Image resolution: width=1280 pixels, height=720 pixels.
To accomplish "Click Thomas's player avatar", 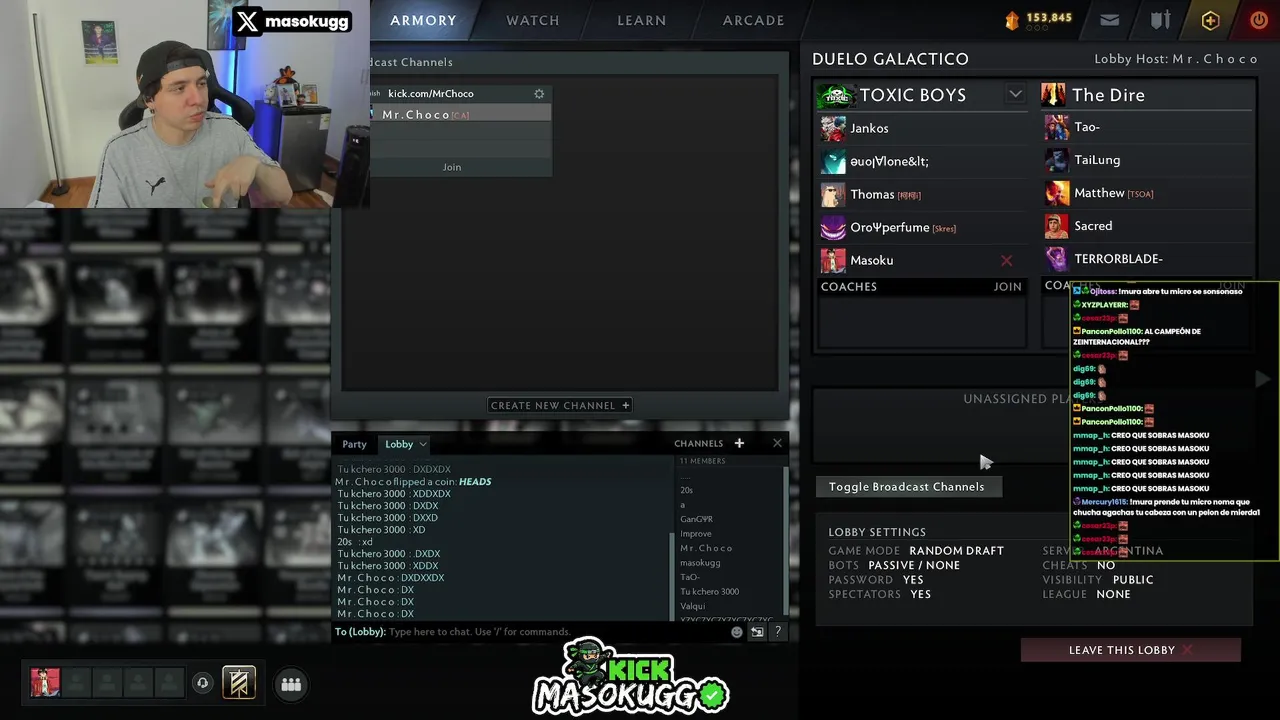I will click(833, 194).
